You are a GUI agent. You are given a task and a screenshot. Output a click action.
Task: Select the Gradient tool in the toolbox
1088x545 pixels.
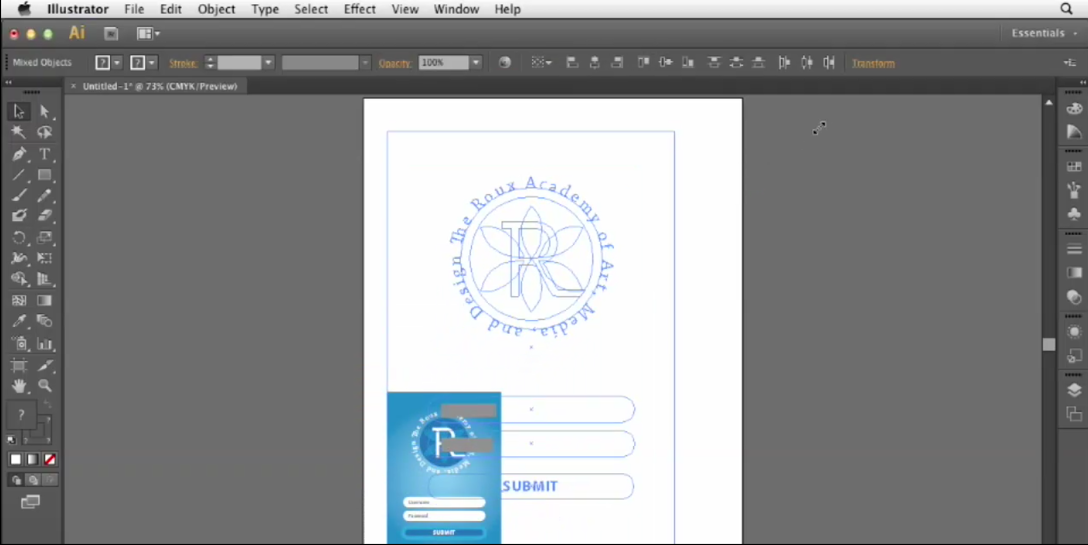(x=44, y=301)
